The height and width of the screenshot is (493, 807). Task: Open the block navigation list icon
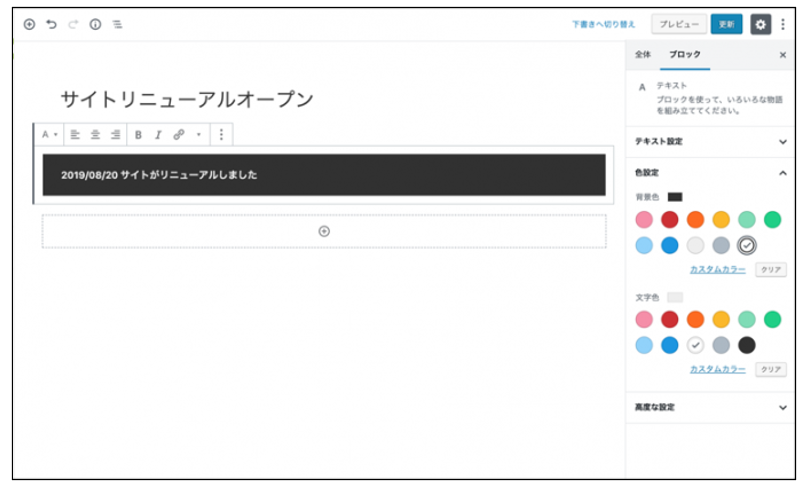tap(117, 24)
